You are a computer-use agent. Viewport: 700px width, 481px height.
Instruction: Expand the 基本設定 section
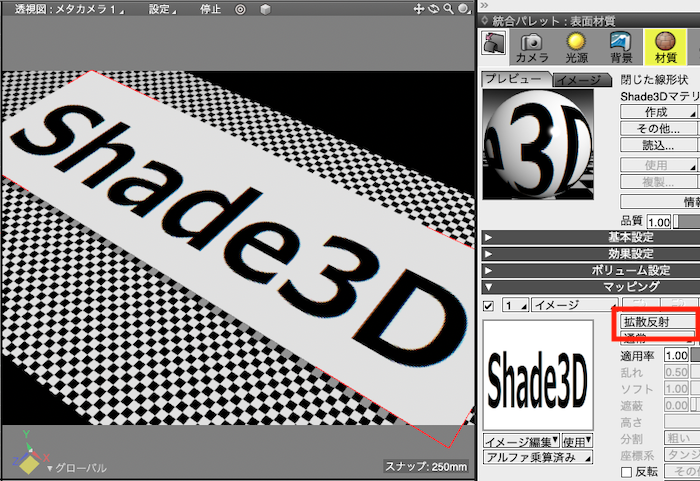[591, 237]
